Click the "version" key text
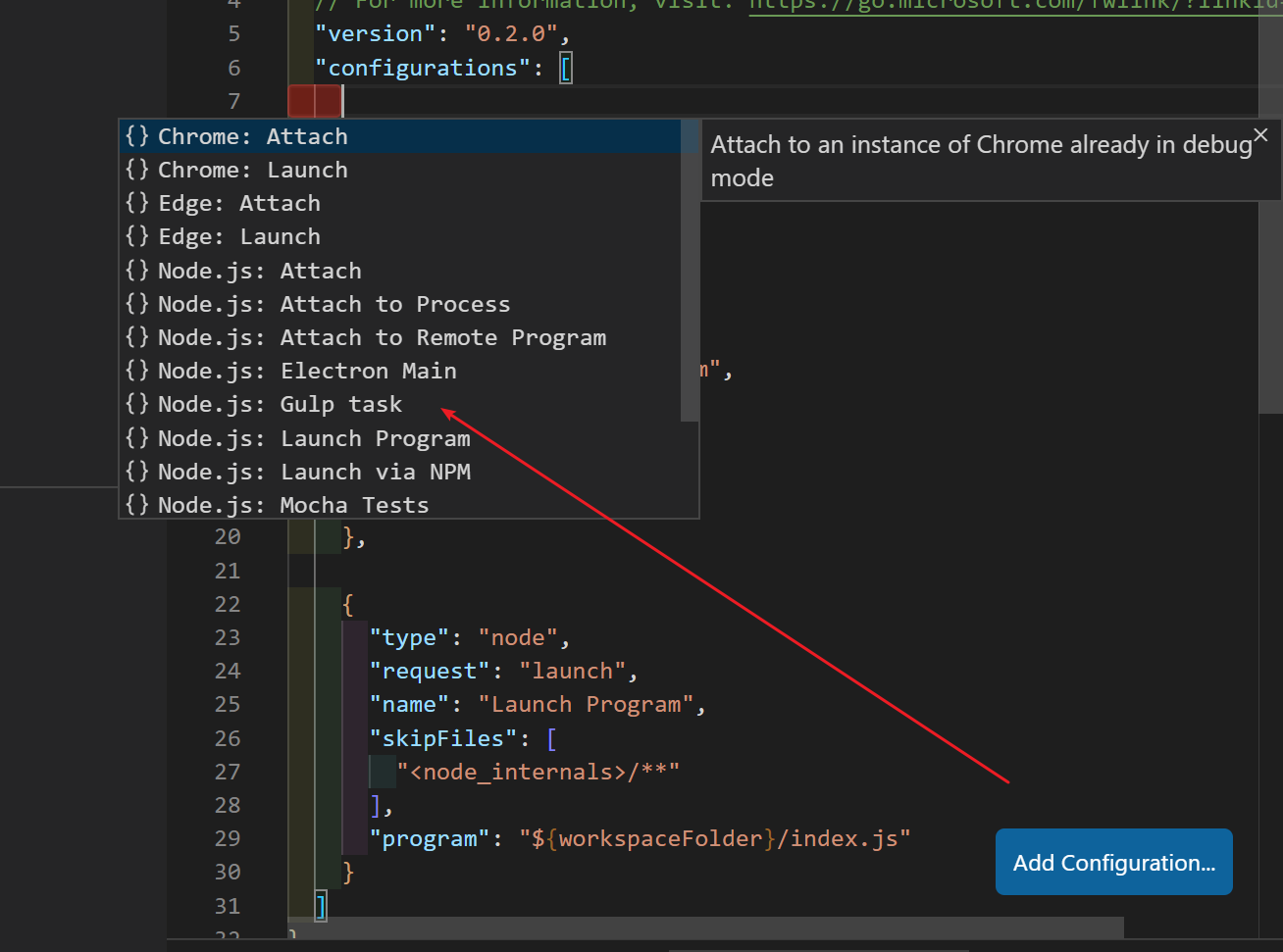 click(378, 34)
